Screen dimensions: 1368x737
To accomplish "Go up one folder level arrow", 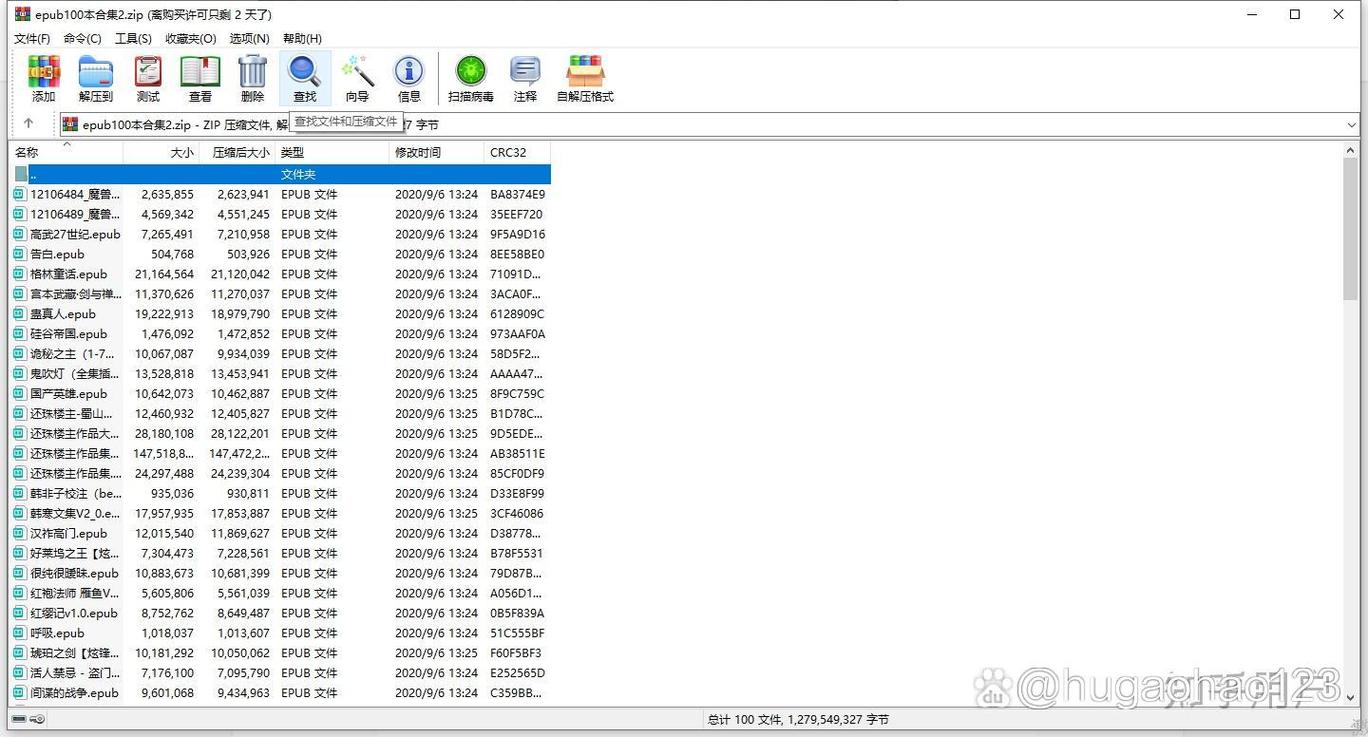I will pos(28,124).
